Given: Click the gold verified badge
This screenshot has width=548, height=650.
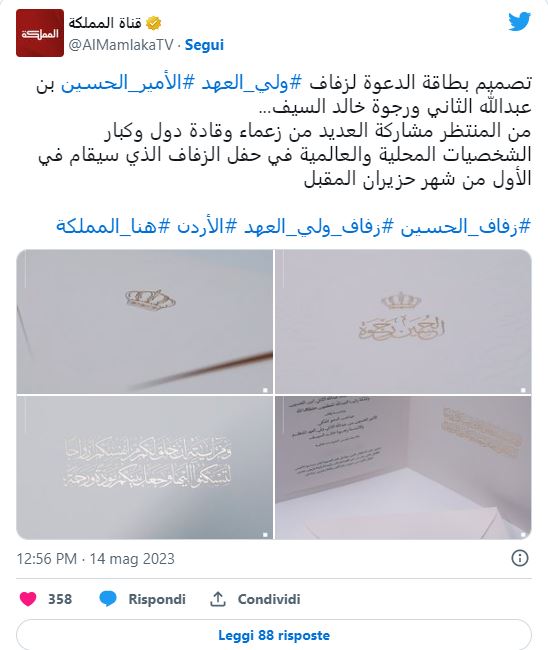Looking at the screenshot, I should tap(154, 23).
